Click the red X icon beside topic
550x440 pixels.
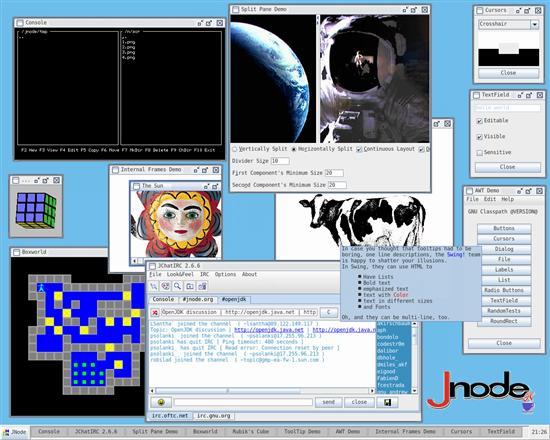coord(155,312)
